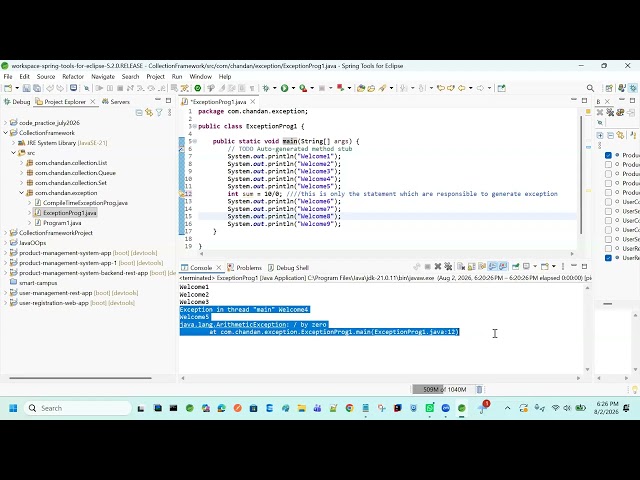The width and height of the screenshot is (640, 480).
Task: Open the New wizard dropdown arrow
Action: (17, 88)
